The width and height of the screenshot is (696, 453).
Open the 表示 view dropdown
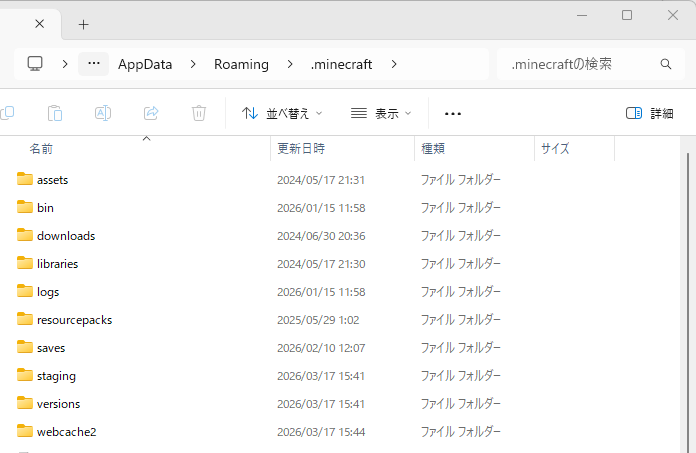coord(381,113)
